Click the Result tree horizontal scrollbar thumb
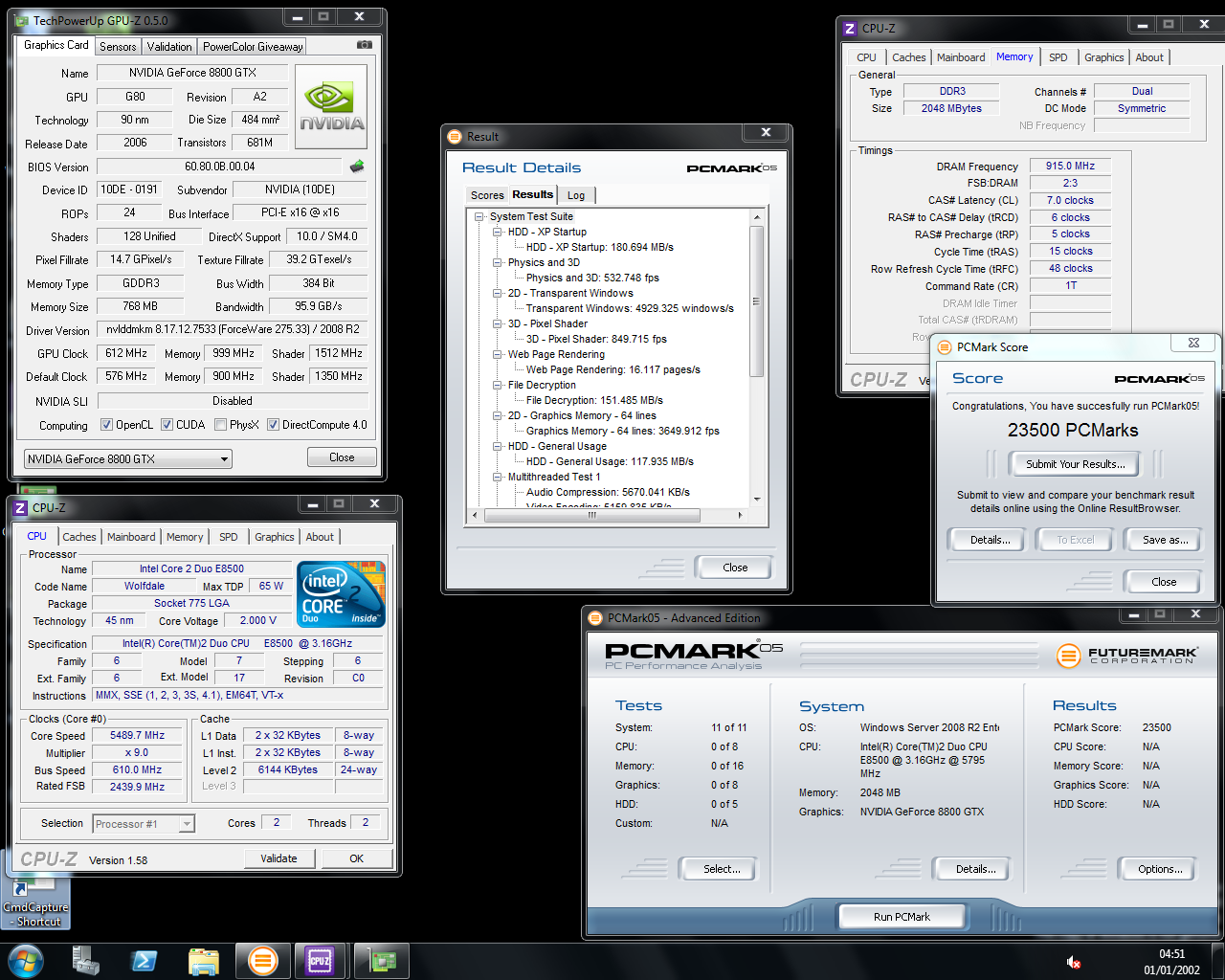The width and height of the screenshot is (1225, 980). coord(591,515)
